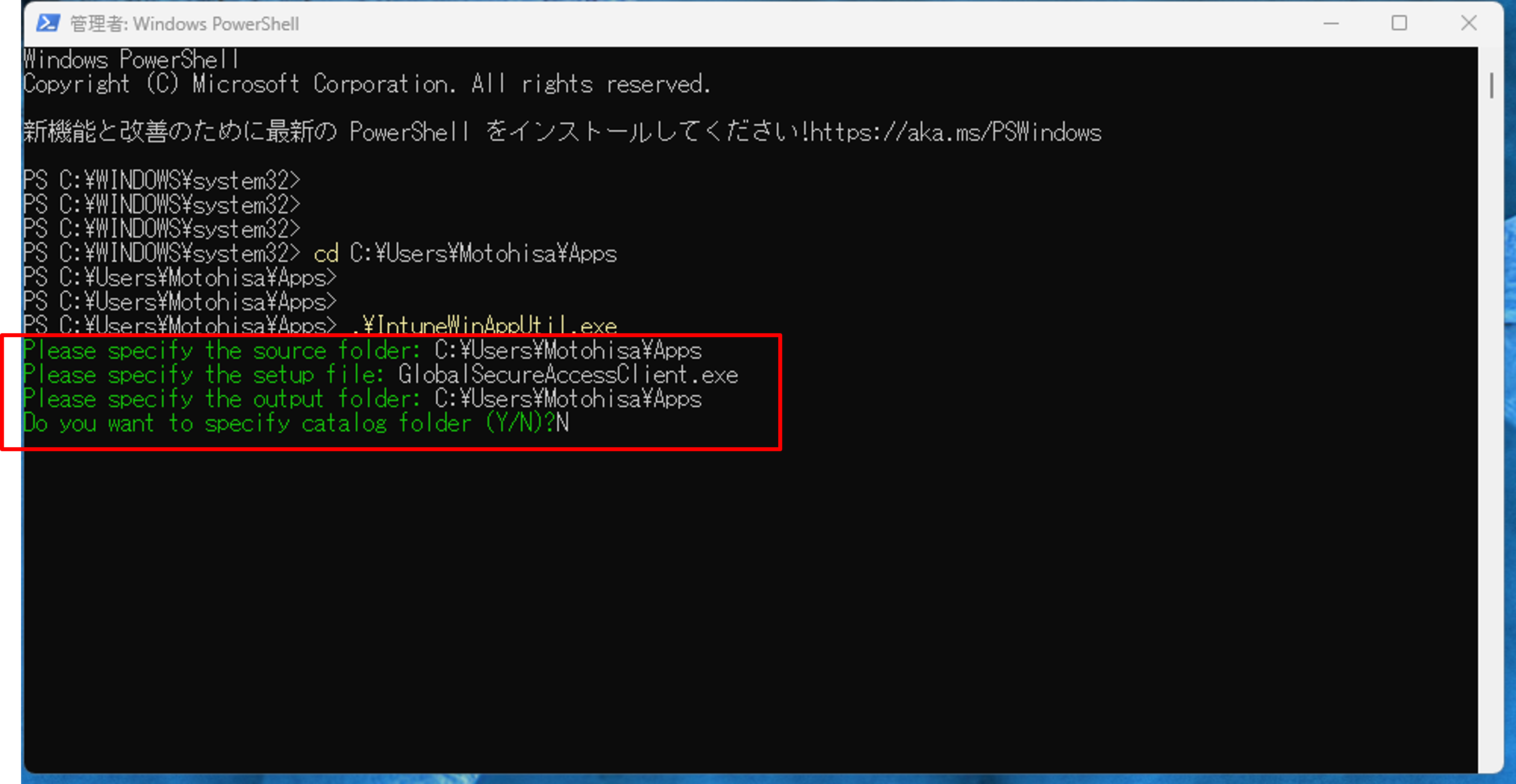Close the PowerShell window

[x=1468, y=23]
